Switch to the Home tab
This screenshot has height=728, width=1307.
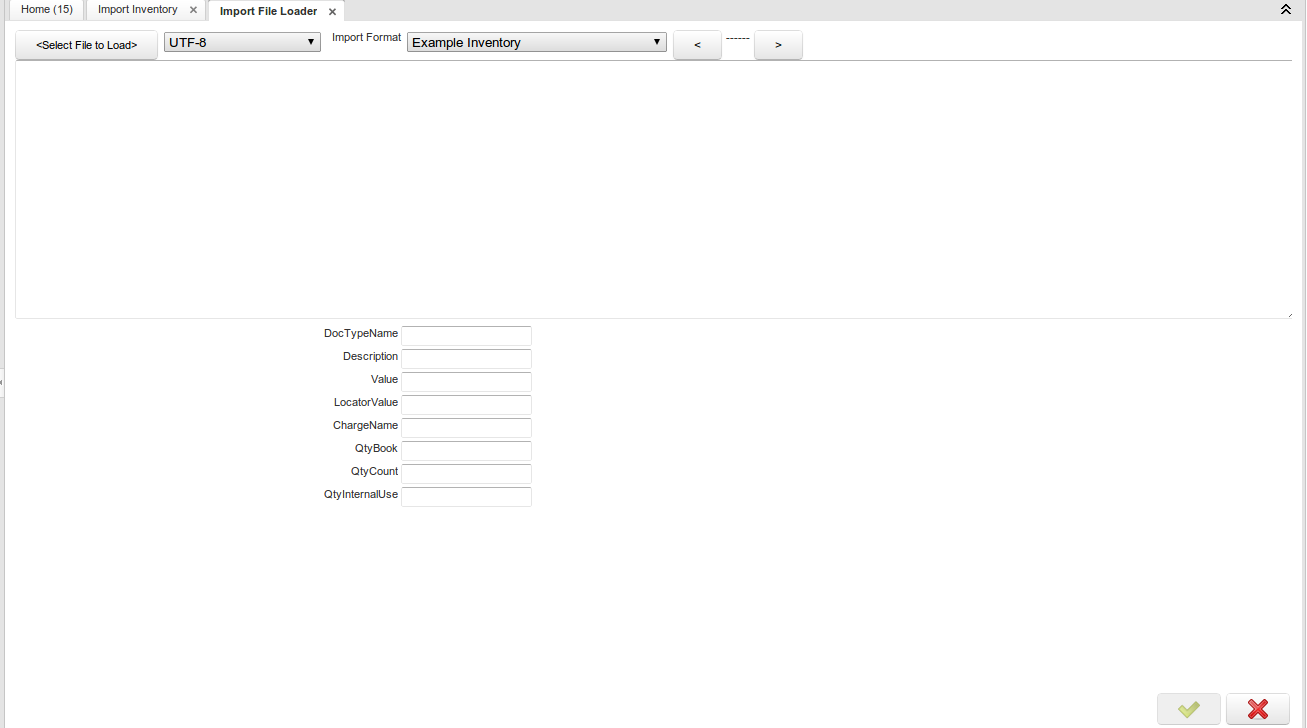pos(46,10)
